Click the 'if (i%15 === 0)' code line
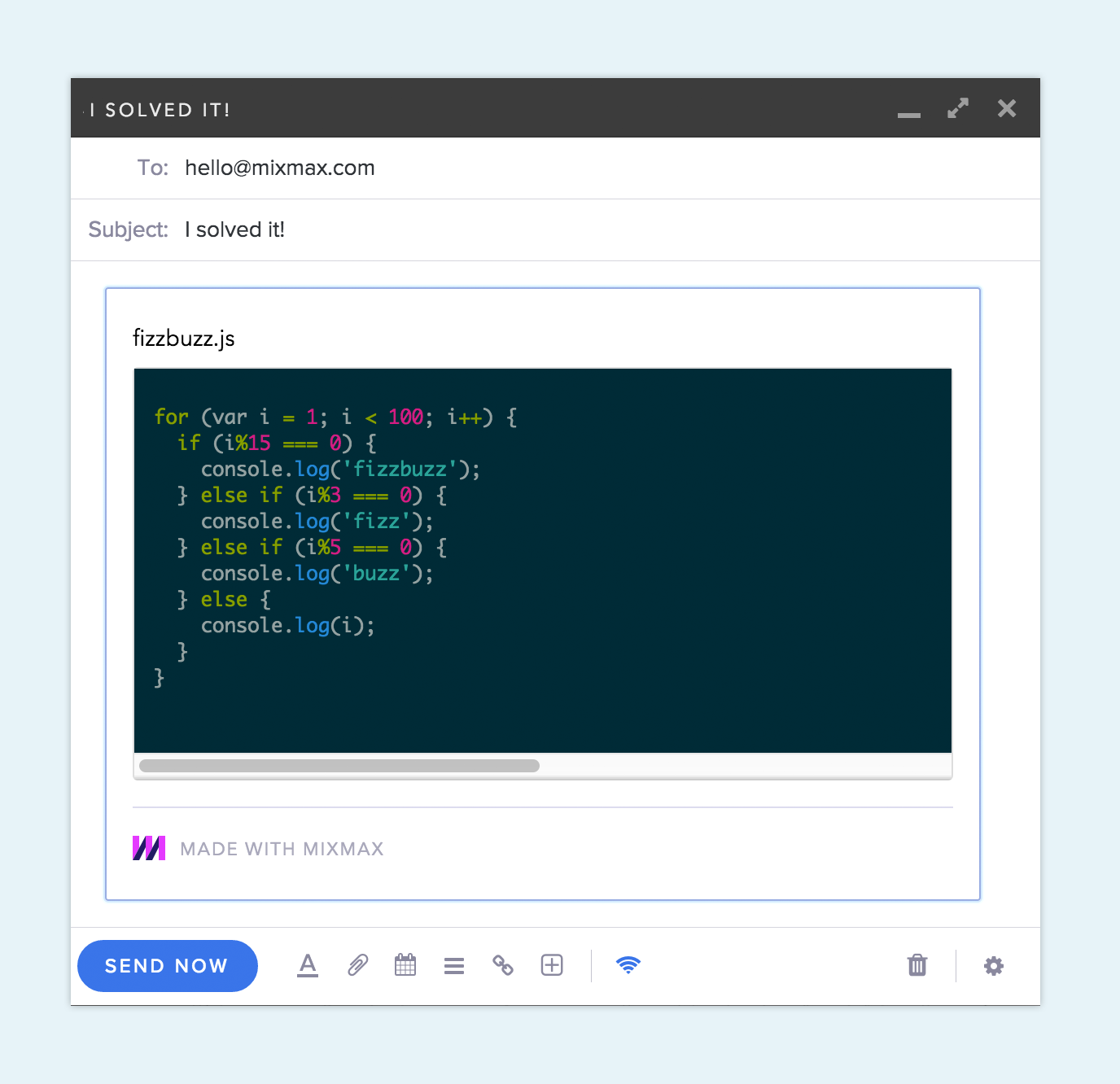The height and width of the screenshot is (1084, 1120). click(277, 444)
